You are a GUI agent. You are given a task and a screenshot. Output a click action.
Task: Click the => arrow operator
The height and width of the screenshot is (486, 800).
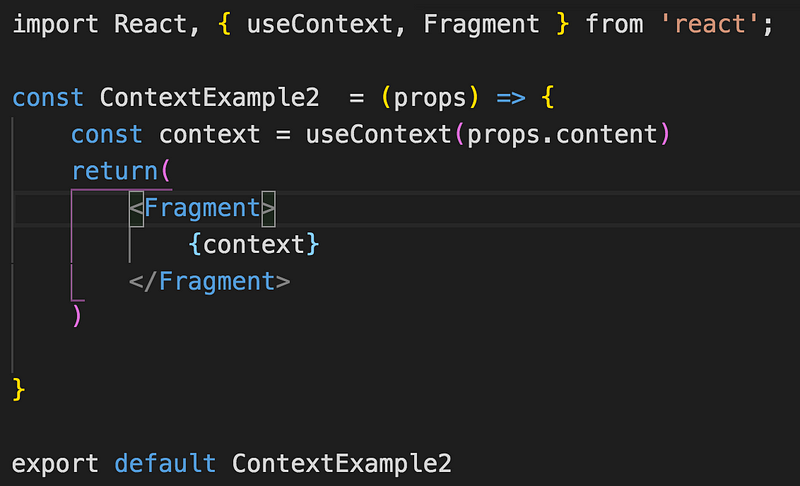511,98
